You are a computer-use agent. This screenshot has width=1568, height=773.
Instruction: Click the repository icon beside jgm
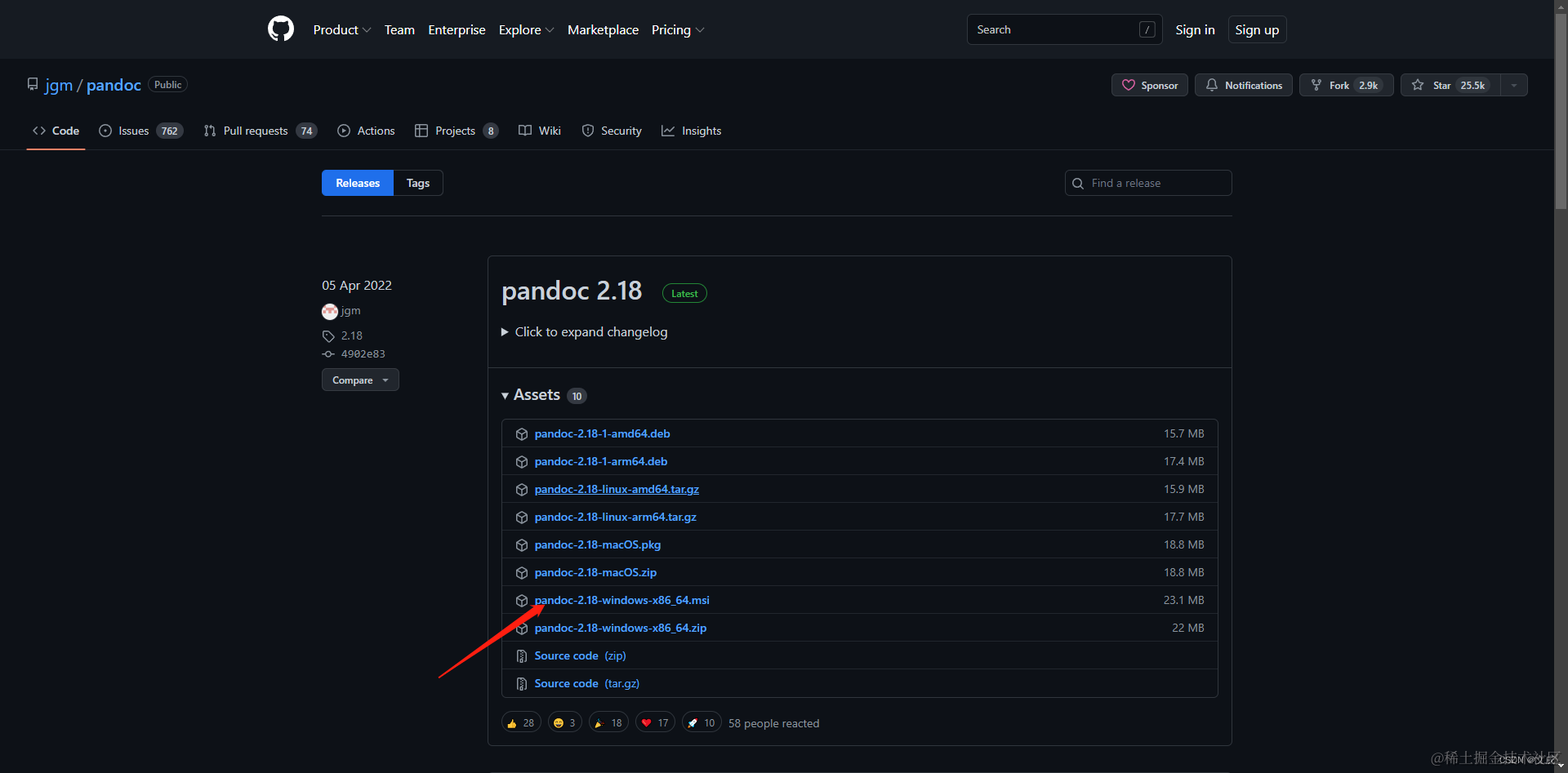coord(33,84)
